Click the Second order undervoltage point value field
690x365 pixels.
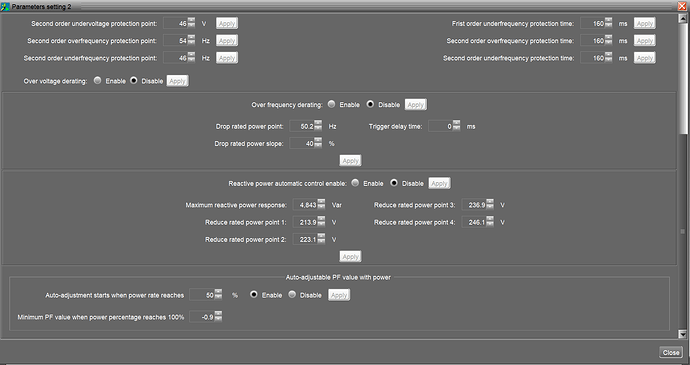pos(176,23)
